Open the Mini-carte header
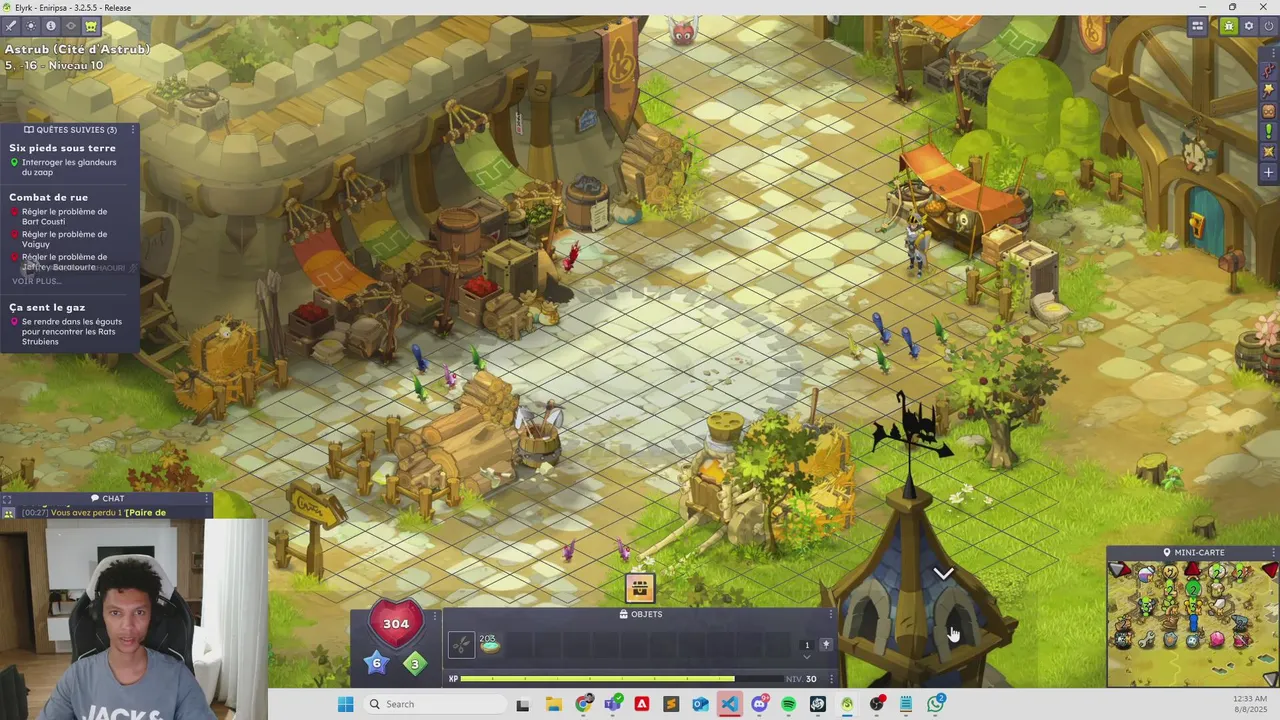The width and height of the screenshot is (1280, 720). point(1193,552)
